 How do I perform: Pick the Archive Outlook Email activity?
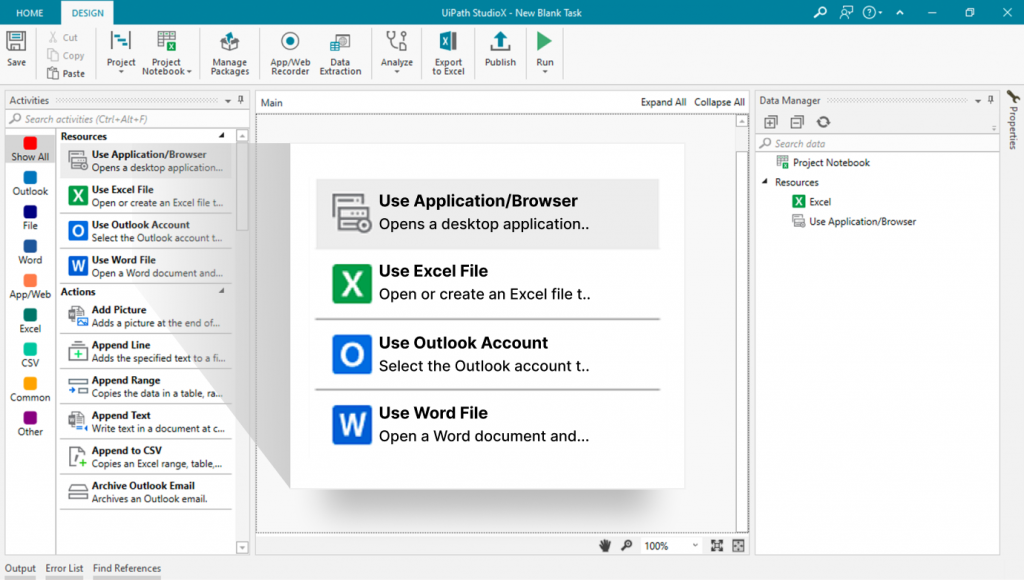coord(146,492)
